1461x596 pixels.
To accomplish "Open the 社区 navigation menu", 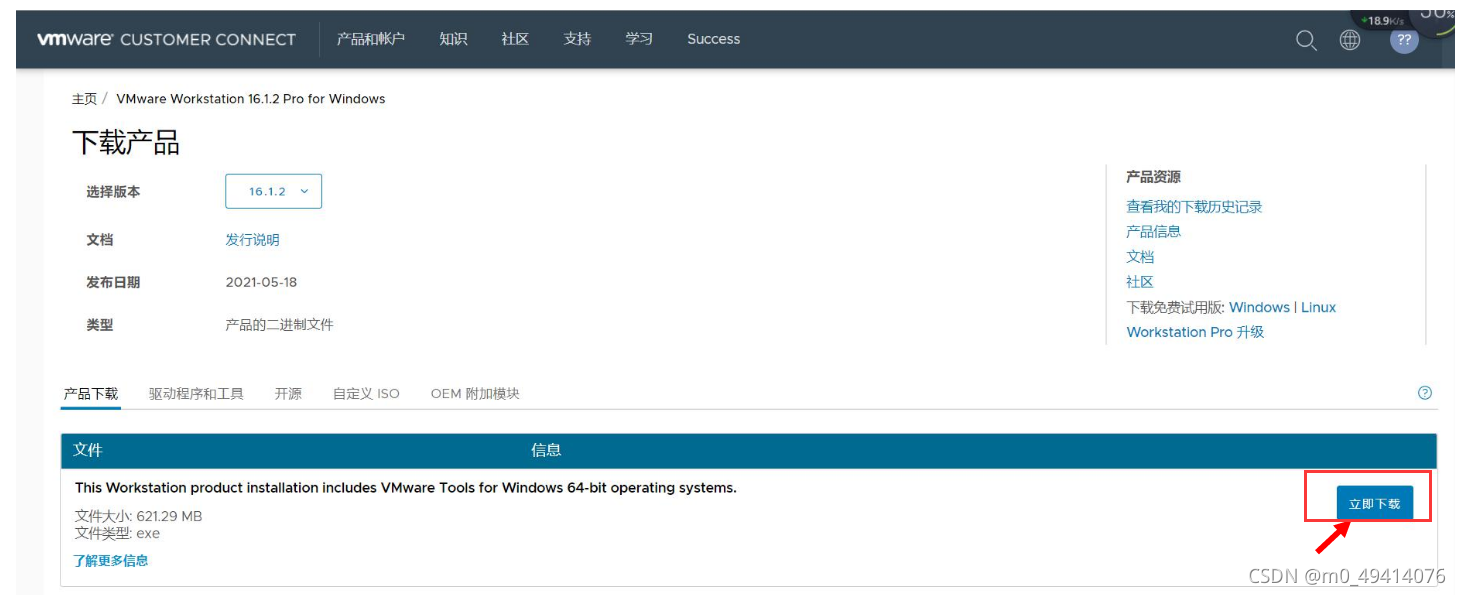I will (515, 39).
